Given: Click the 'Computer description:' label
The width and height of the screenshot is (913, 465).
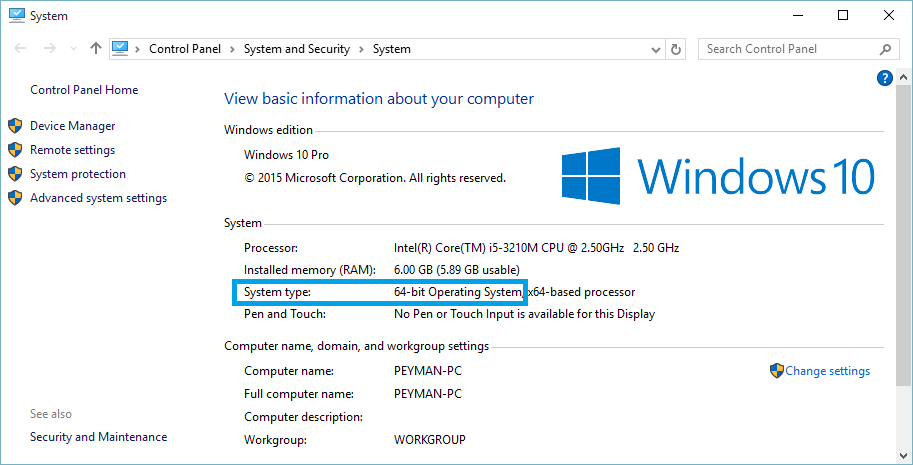Looking at the screenshot, I should coord(303,417).
